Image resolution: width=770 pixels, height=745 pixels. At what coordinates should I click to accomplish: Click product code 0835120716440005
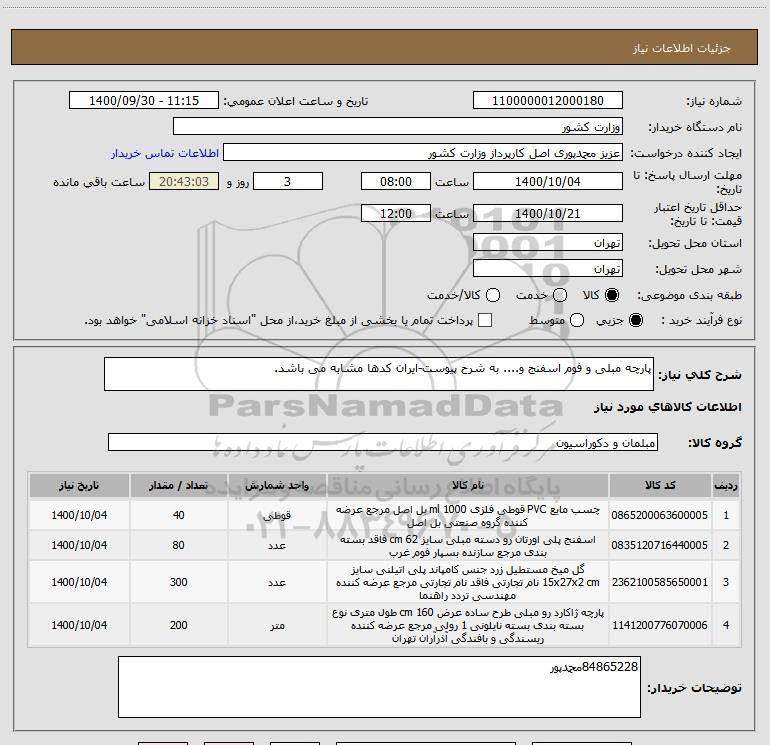pos(660,545)
